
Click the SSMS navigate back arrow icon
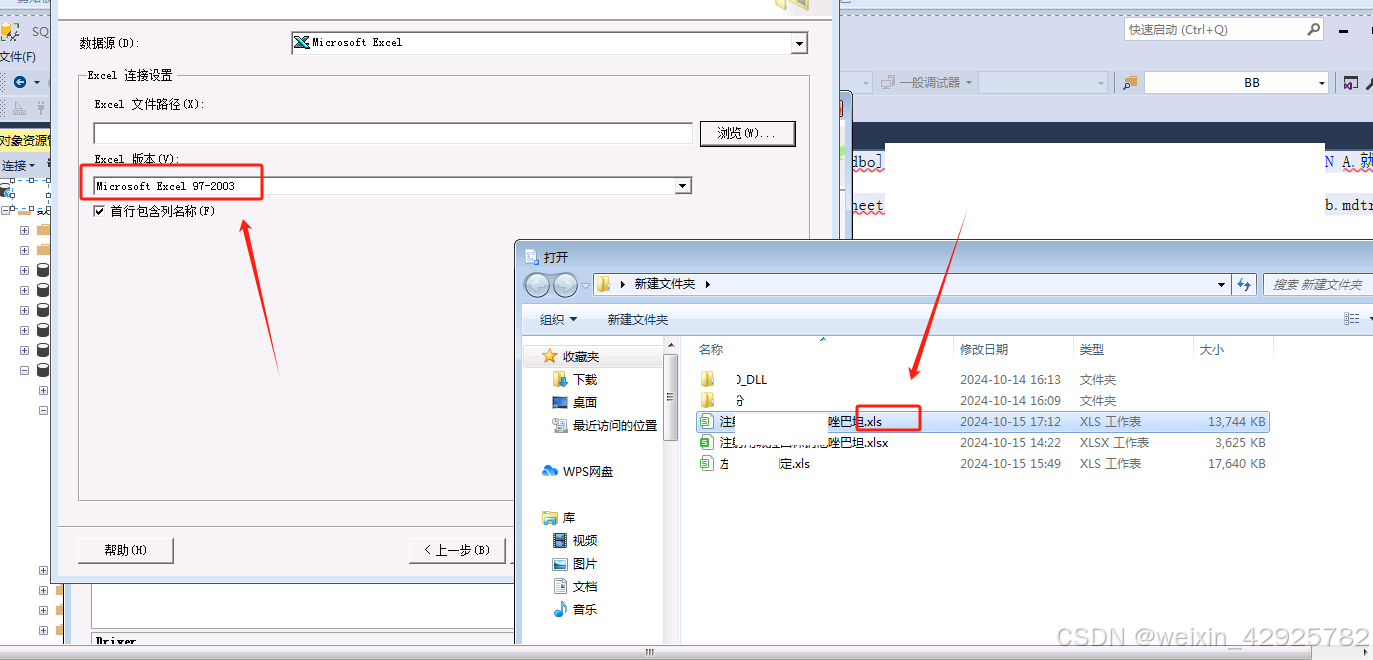(19, 82)
